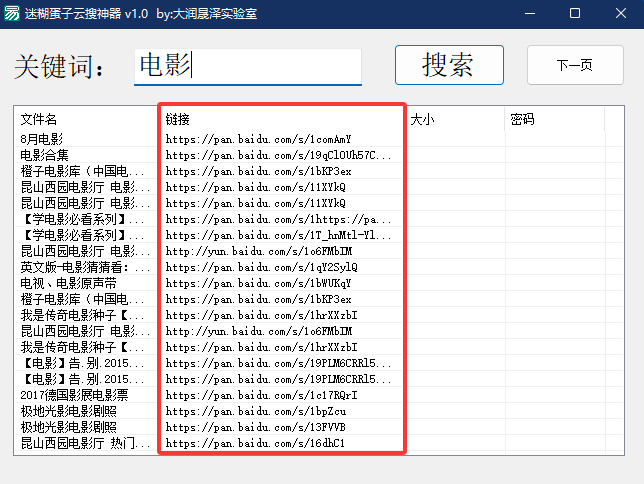Click the link ending 1https://pa...
The width and height of the screenshot is (644, 484).
[x=278, y=219]
